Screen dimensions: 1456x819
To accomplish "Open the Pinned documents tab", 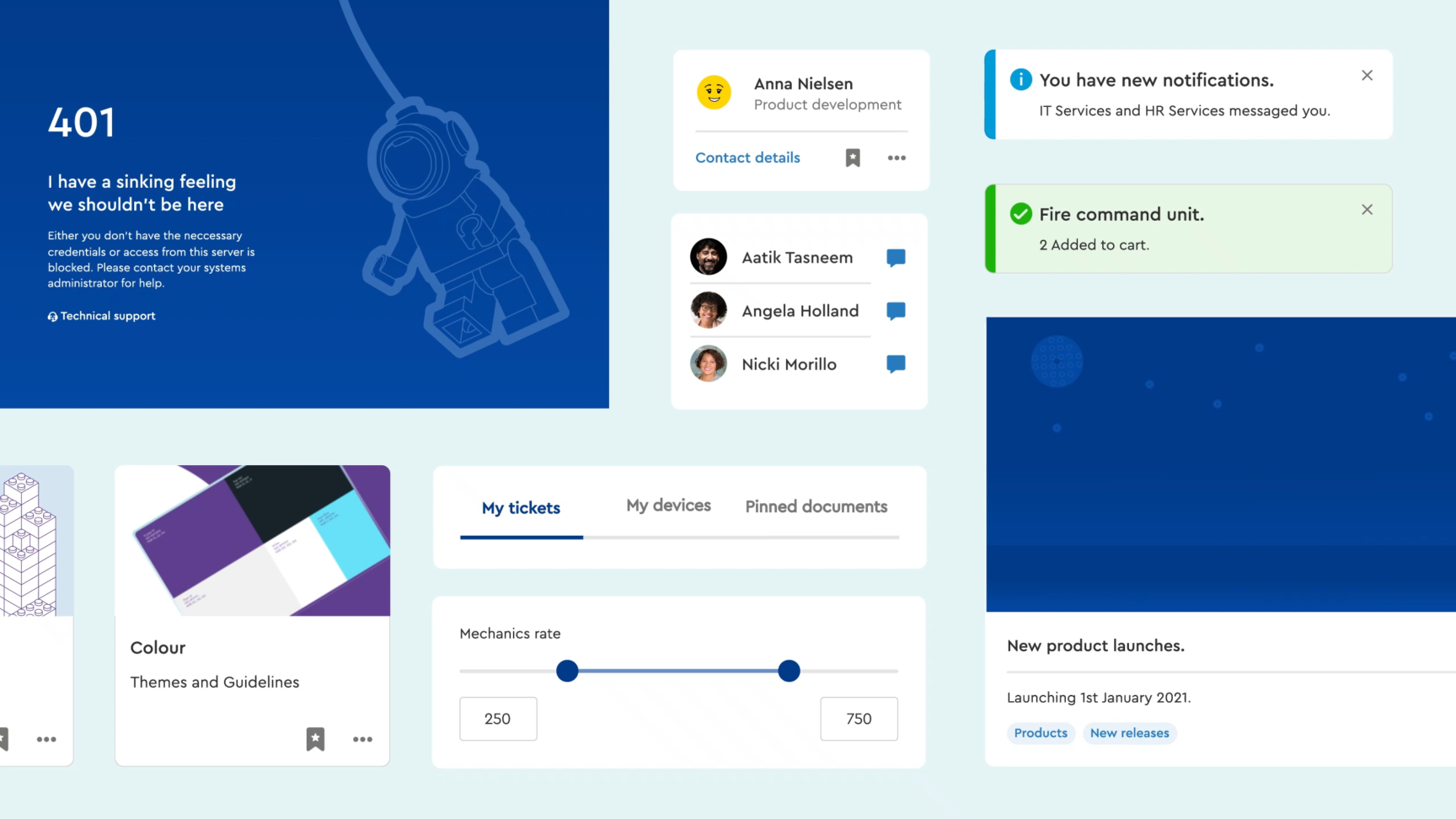I will pos(816,506).
